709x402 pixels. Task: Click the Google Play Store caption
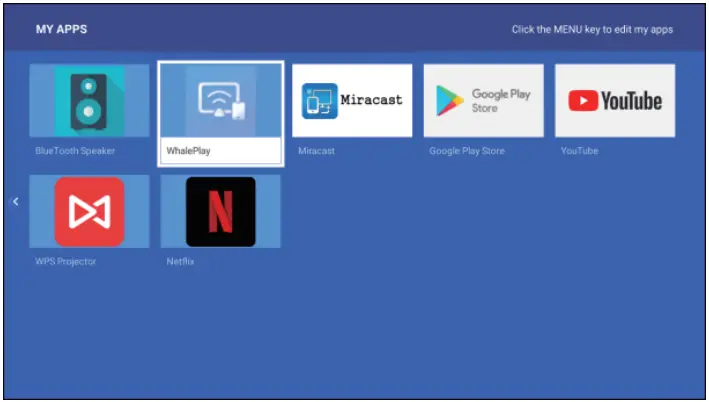point(467,151)
